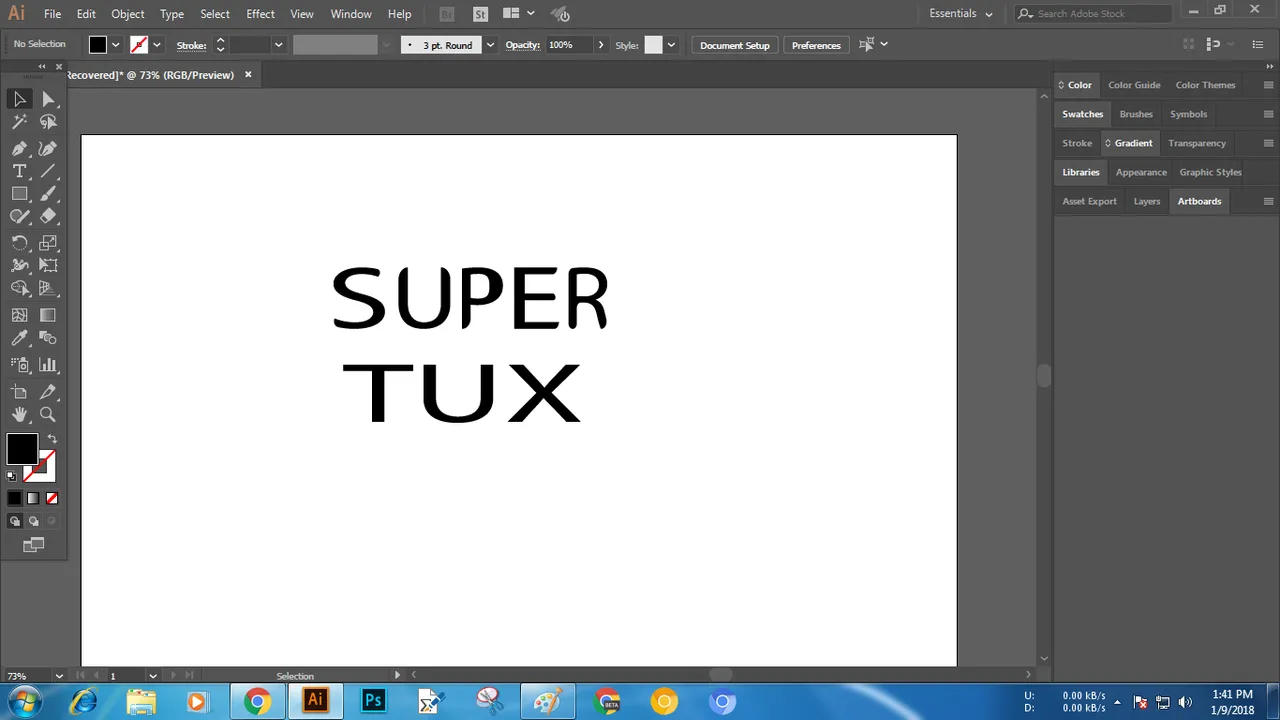Open the File menu

[52, 14]
